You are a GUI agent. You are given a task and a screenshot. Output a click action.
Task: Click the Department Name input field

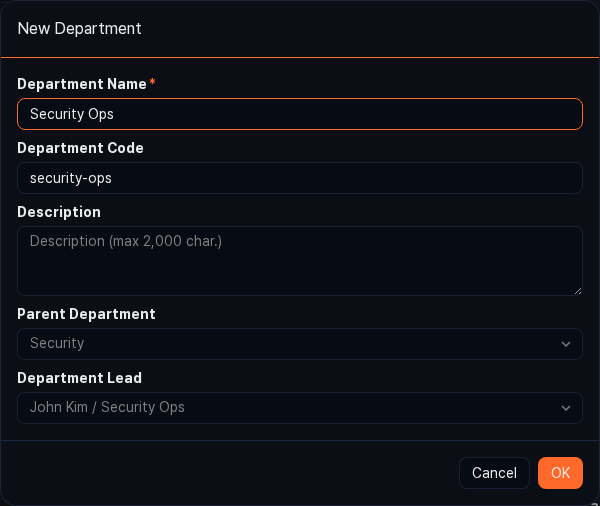pyautogui.click(x=300, y=114)
